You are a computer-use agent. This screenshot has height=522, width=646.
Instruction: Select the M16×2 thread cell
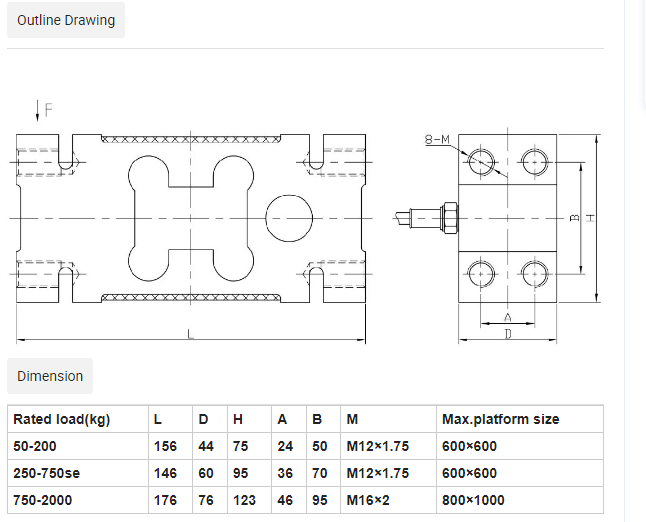pos(367,500)
